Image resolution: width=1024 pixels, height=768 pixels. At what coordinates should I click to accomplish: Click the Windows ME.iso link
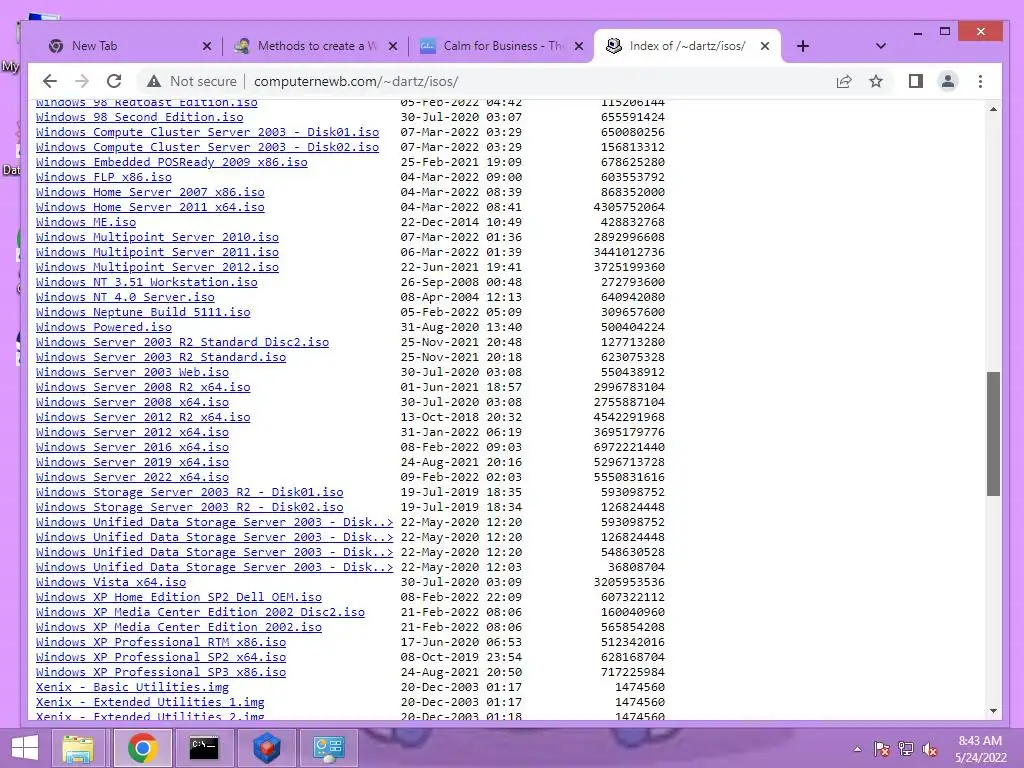[86, 222]
